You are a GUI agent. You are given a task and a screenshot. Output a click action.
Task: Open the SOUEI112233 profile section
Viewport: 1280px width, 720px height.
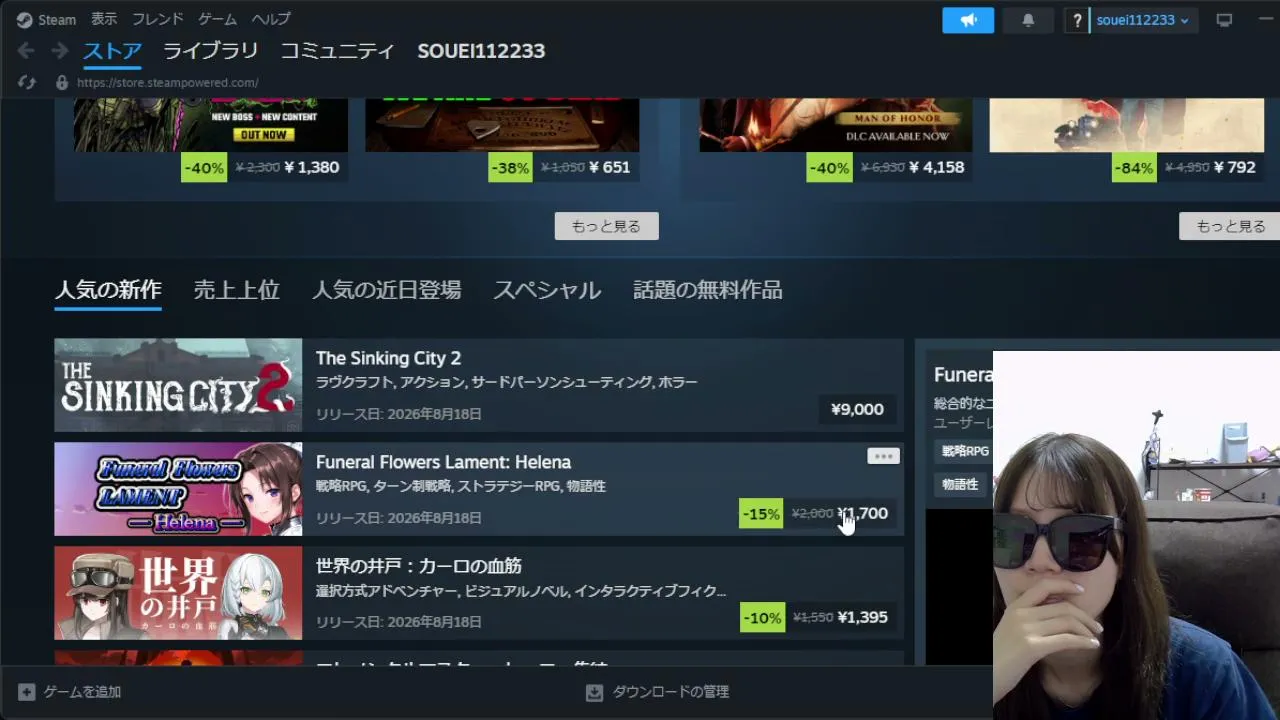(481, 51)
